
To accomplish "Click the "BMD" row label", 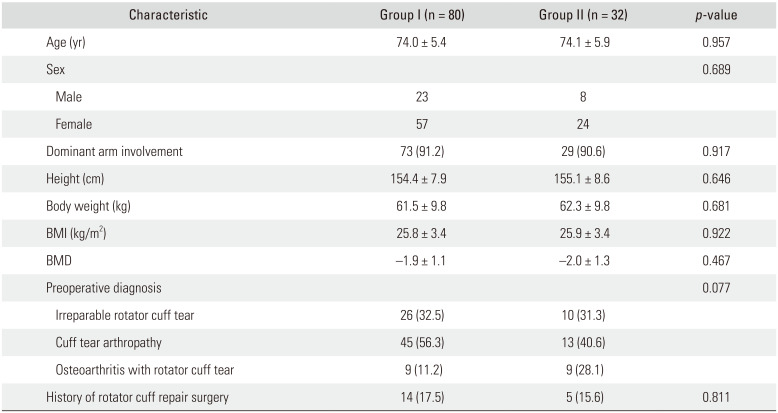I will point(60,260).
